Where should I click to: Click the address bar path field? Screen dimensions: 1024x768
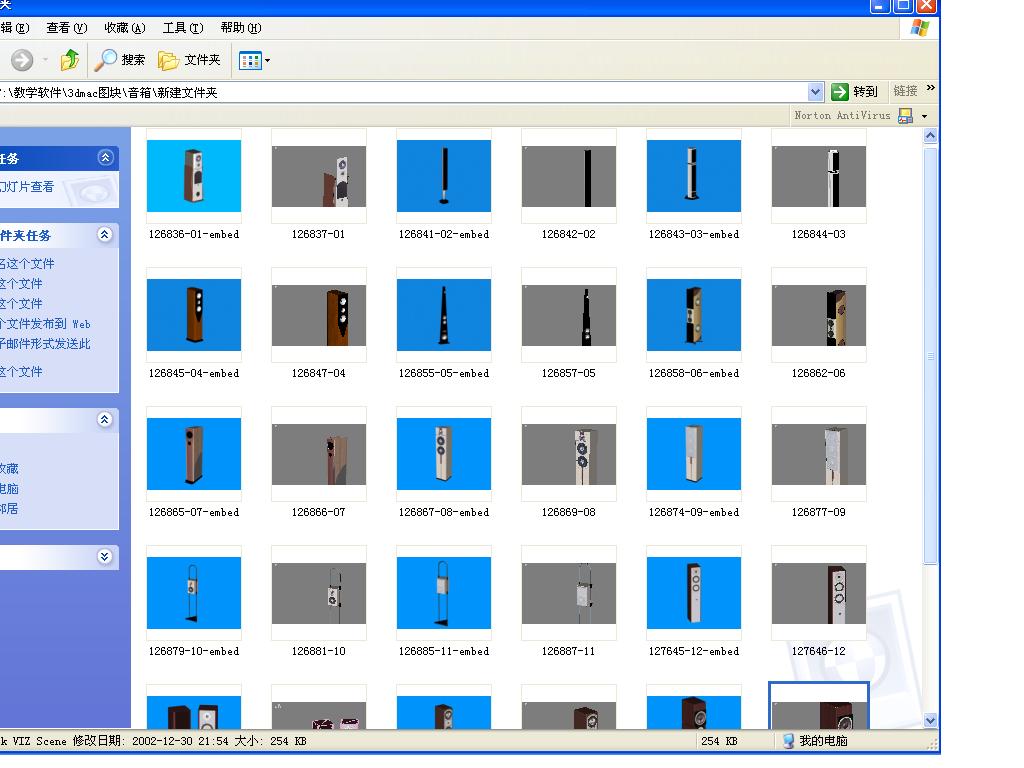404,92
